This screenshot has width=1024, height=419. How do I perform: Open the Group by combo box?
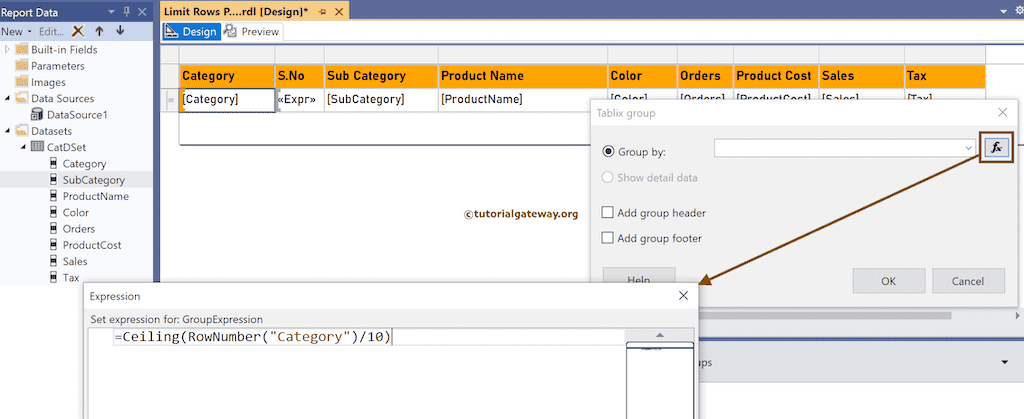[x=845, y=148]
